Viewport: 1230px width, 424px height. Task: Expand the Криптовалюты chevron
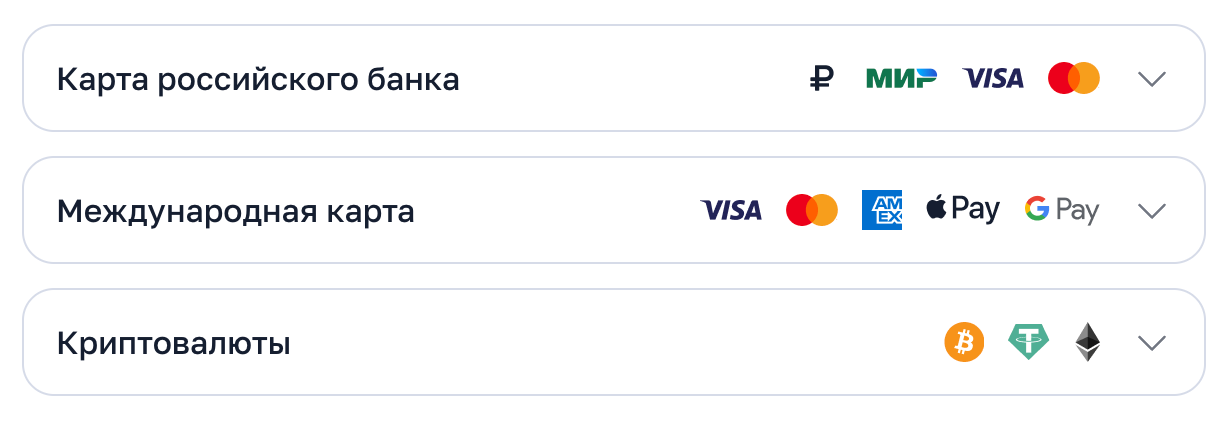point(1152,343)
